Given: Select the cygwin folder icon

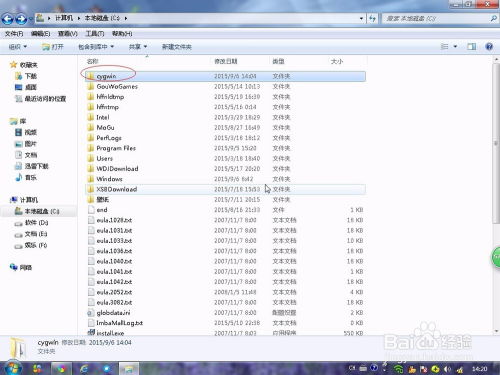Looking at the screenshot, I should pos(91,76).
